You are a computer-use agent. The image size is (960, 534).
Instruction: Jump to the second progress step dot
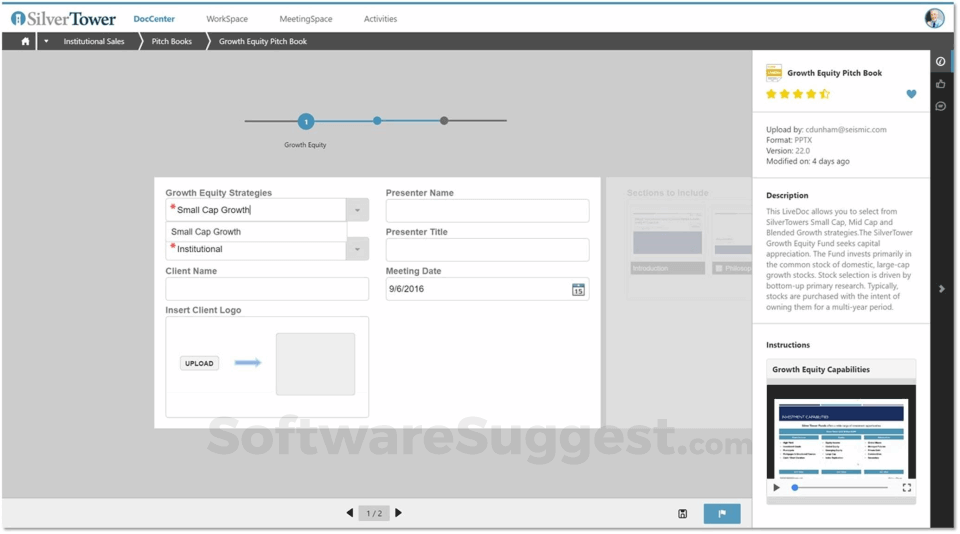377,121
